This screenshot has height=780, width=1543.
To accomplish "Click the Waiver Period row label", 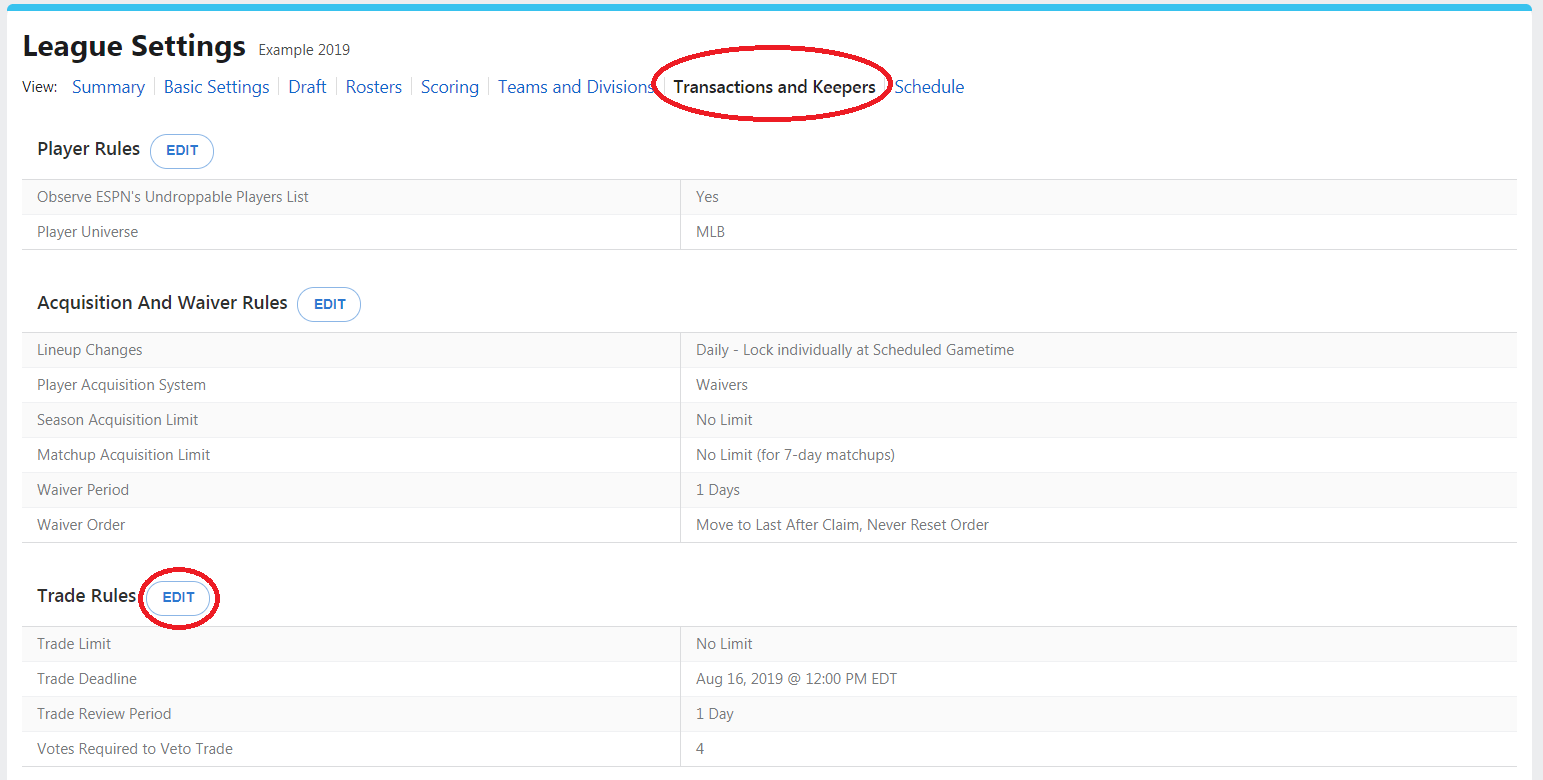I will tap(83, 490).
